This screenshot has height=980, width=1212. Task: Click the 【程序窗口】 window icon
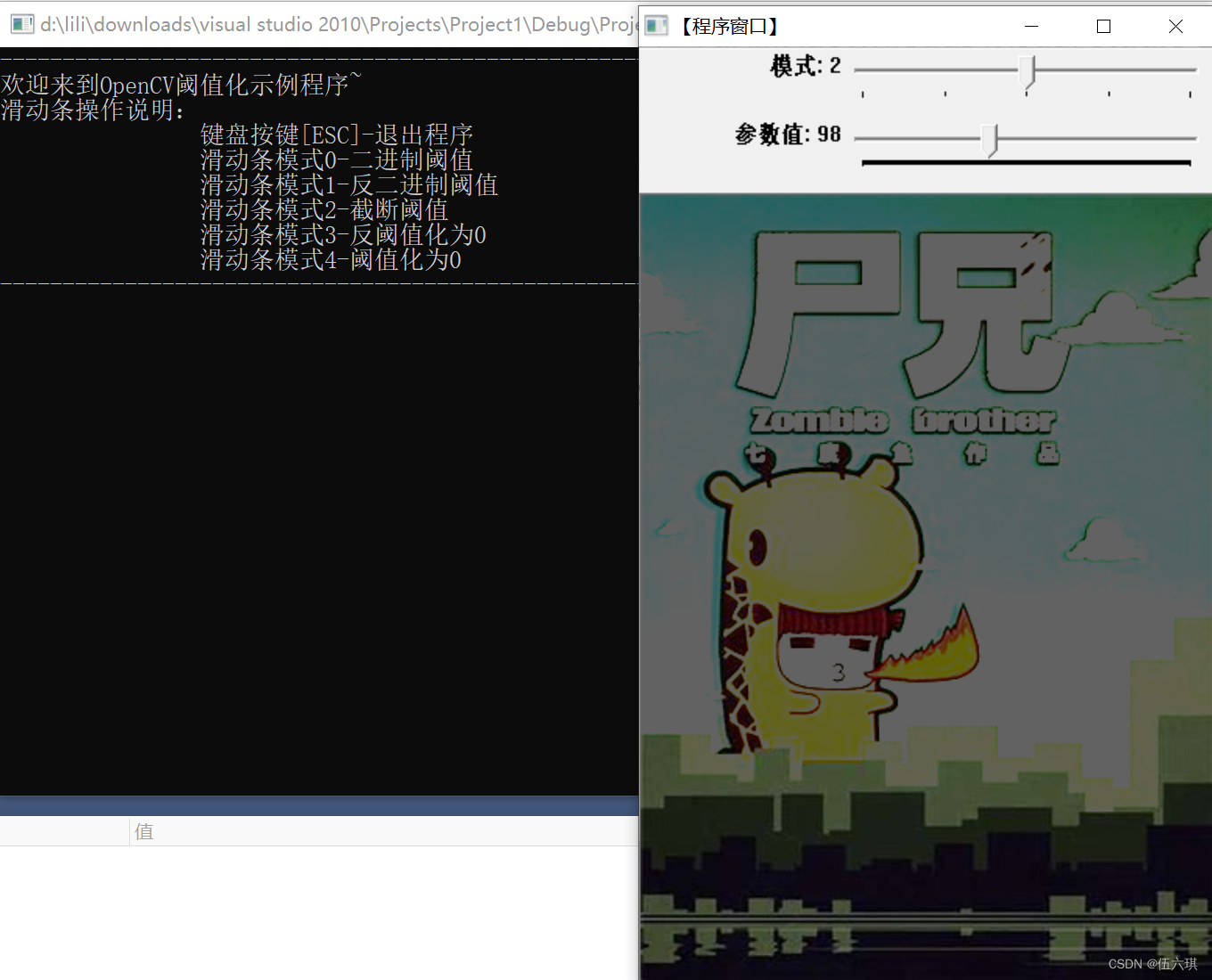coord(657,26)
